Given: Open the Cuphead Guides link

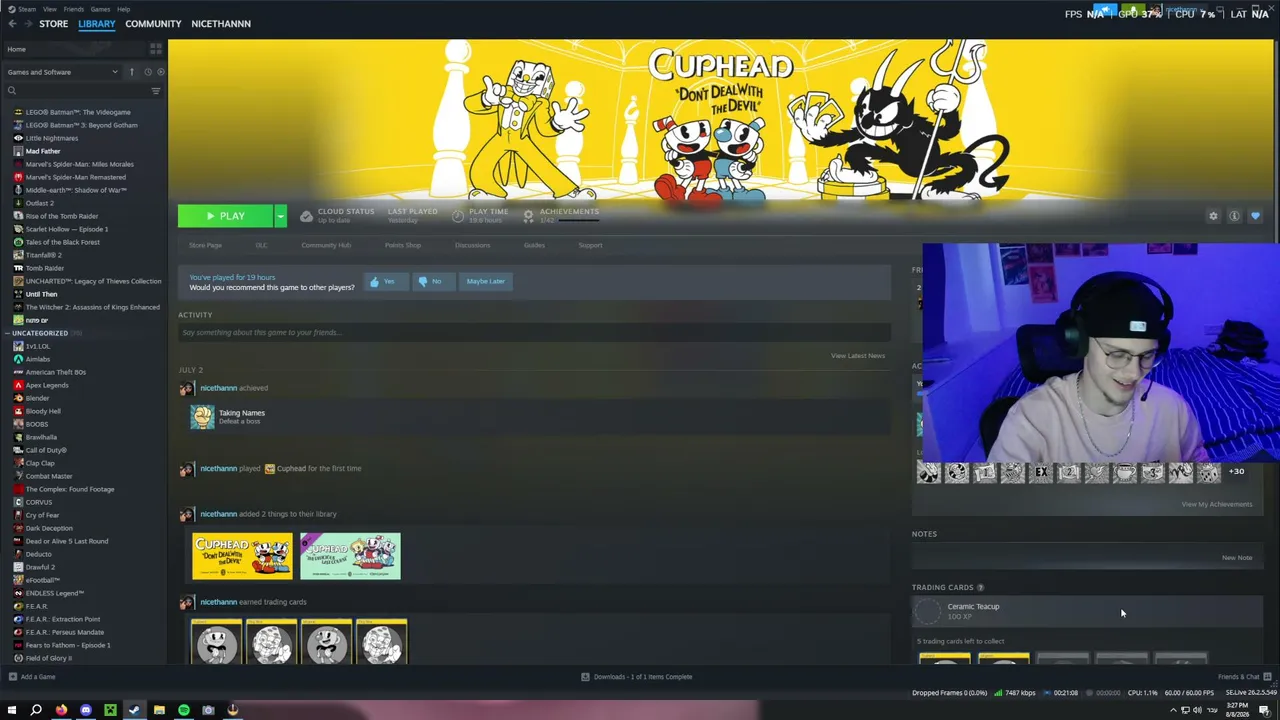Looking at the screenshot, I should (534, 245).
